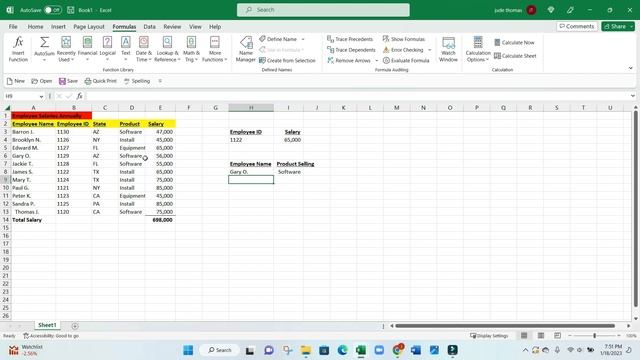The height and width of the screenshot is (360, 640).
Task: Open More Functions menu
Action: point(215,49)
